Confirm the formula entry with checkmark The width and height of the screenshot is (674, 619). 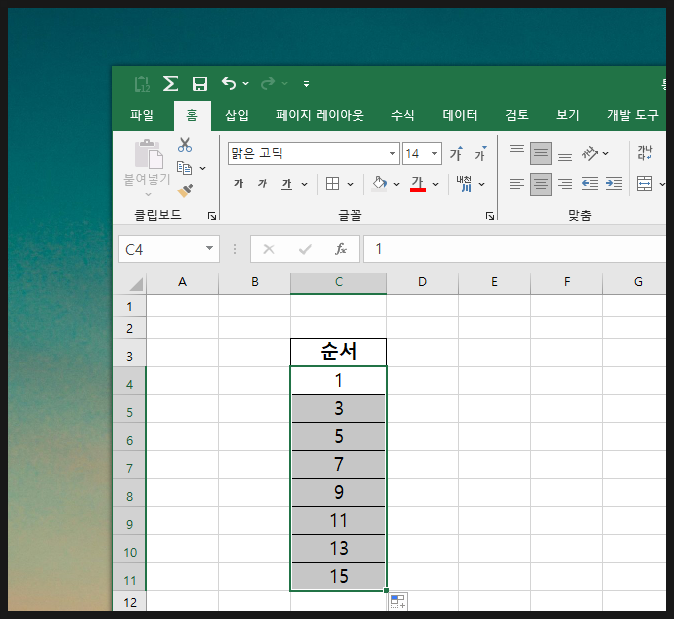[x=305, y=249]
